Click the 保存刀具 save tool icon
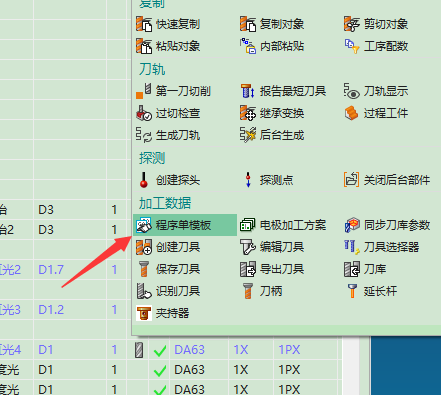441x395 pixels. point(144,269)
